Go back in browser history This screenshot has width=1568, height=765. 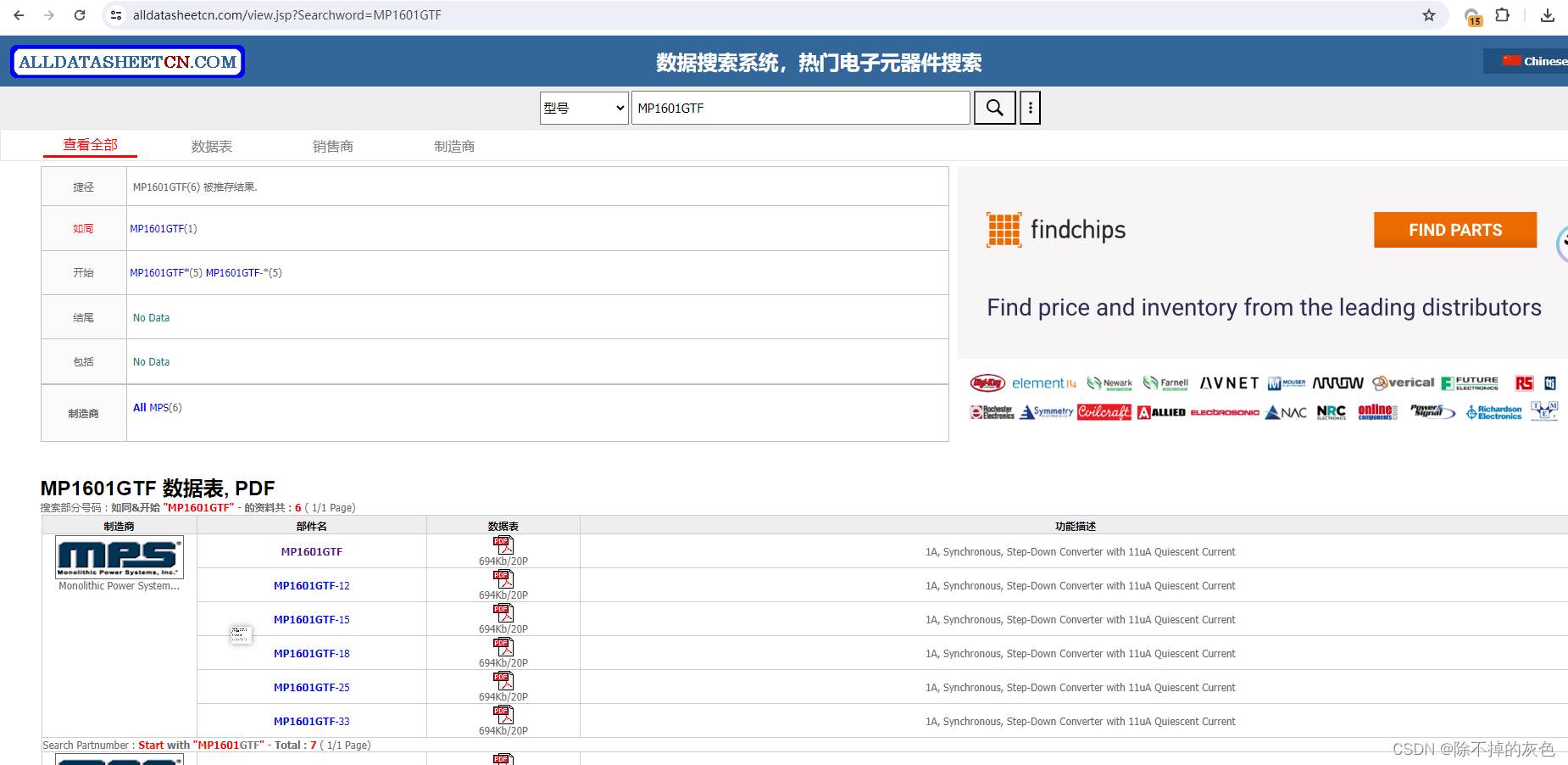19,15
